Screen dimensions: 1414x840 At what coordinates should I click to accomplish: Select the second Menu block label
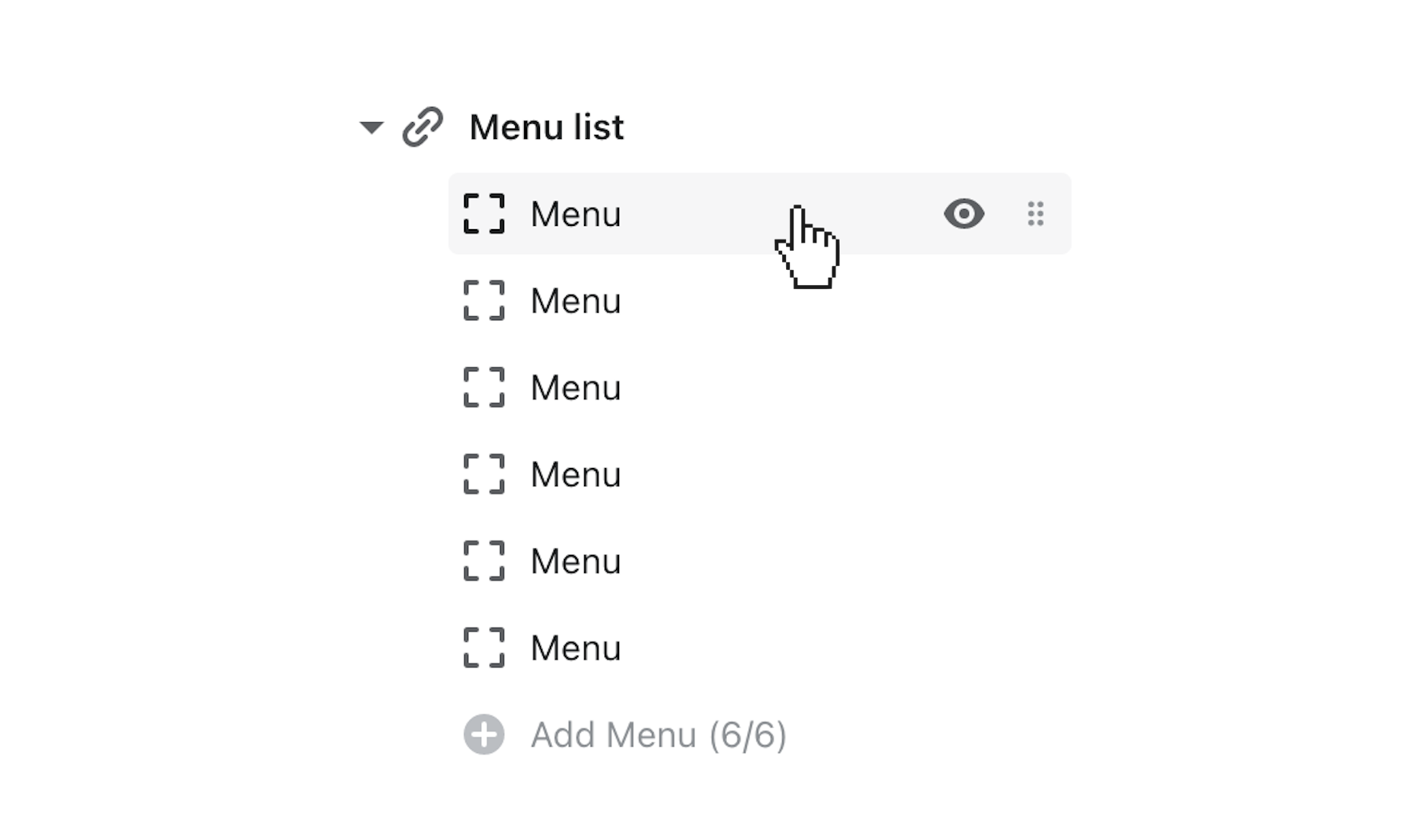(x=575, y=301)
